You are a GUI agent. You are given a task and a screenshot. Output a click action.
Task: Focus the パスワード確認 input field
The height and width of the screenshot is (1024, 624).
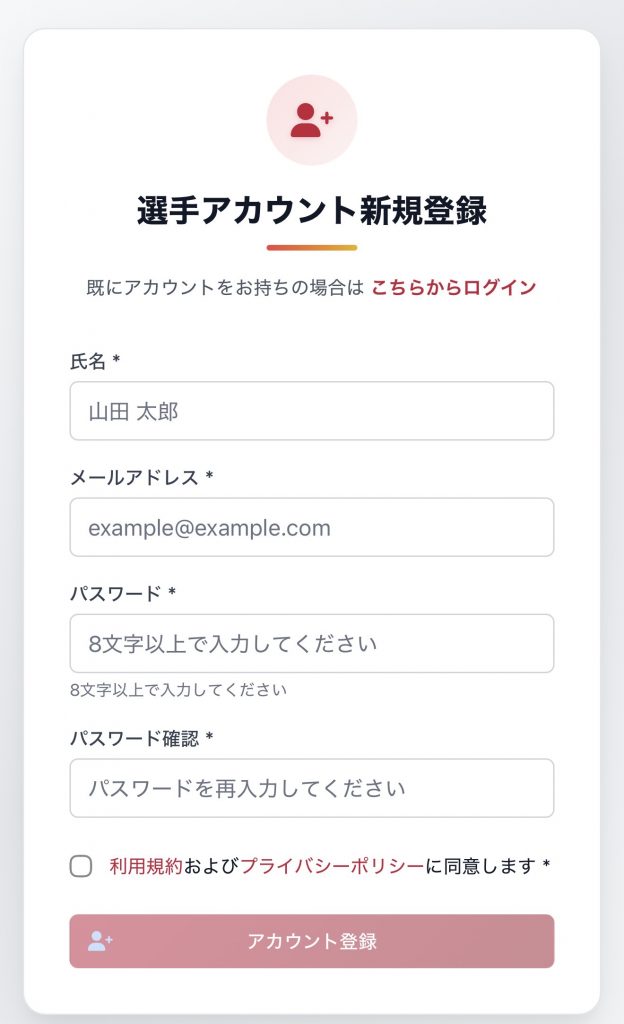311,788
